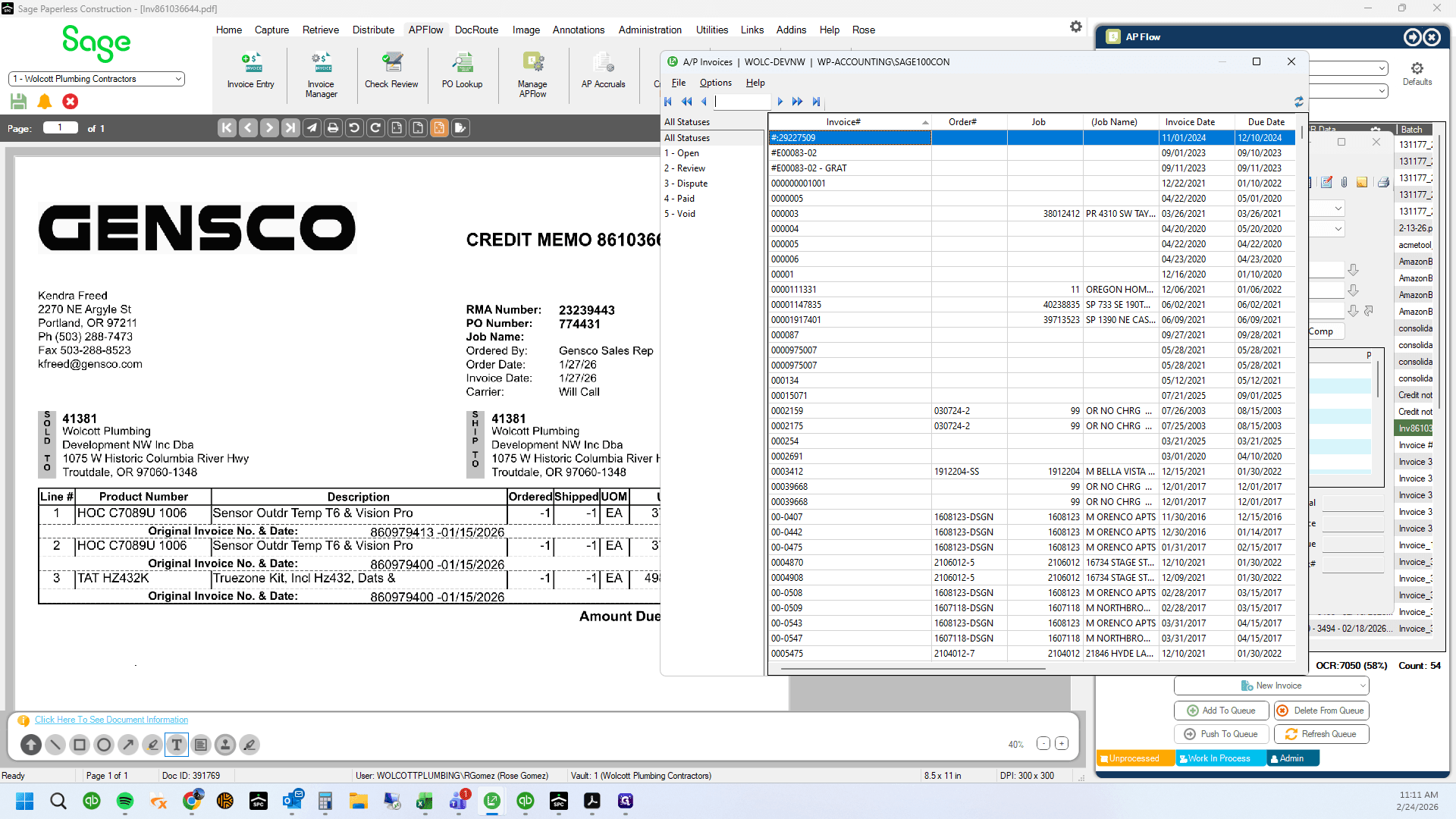Viewport: 1456px width, 819px height.
Task: Select the stamp annotation tool
Action: (225, 745)
